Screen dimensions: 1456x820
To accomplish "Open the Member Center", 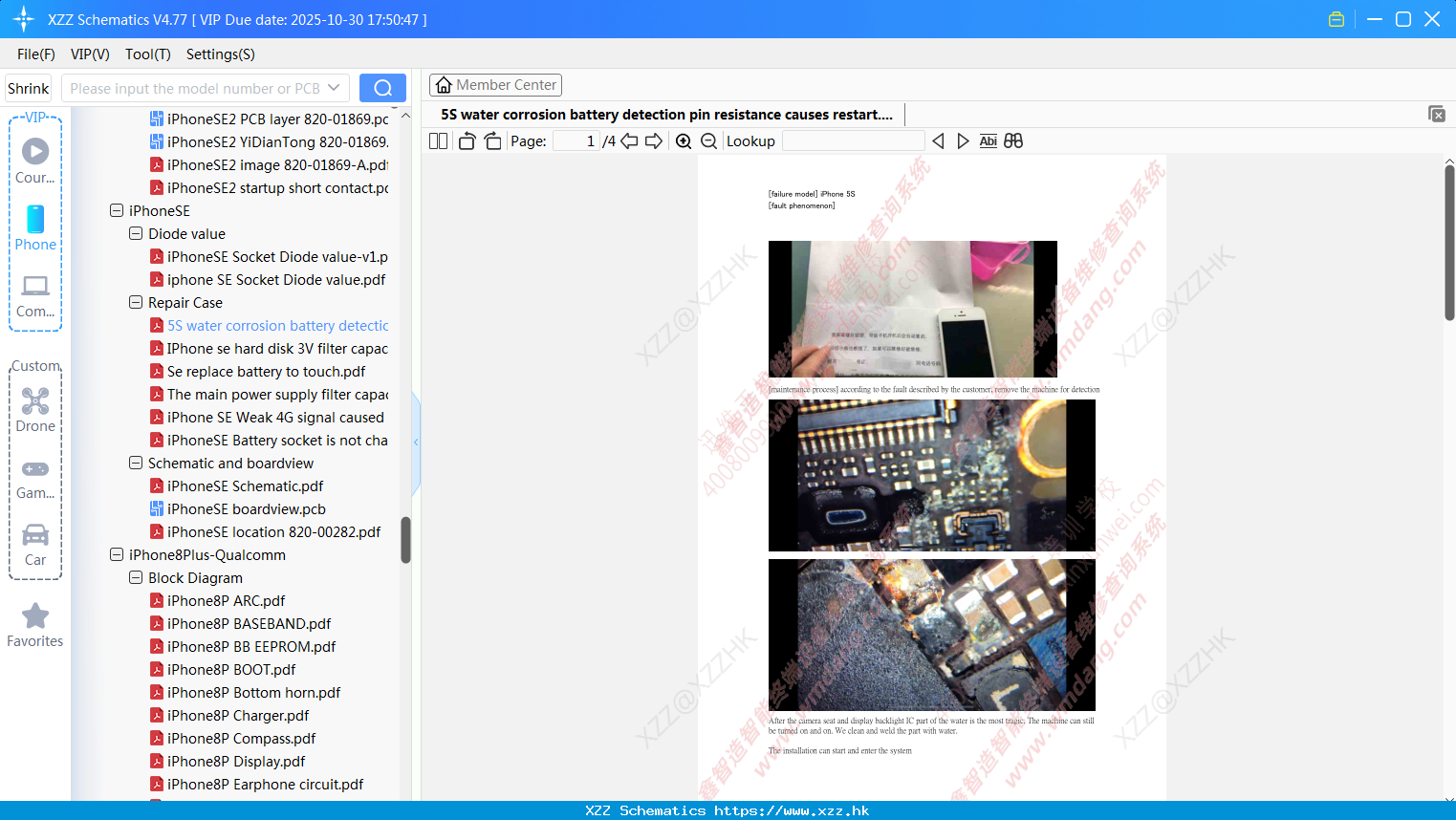I will coord(495,85).
